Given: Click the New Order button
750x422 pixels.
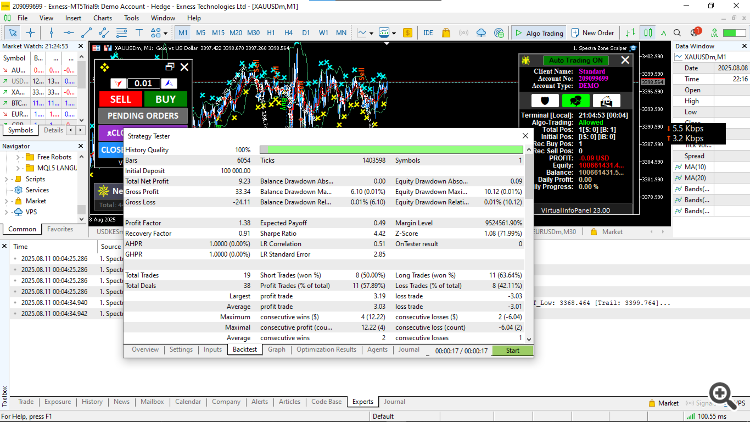Looking at the screenshot, I should (x=592, y=33).
